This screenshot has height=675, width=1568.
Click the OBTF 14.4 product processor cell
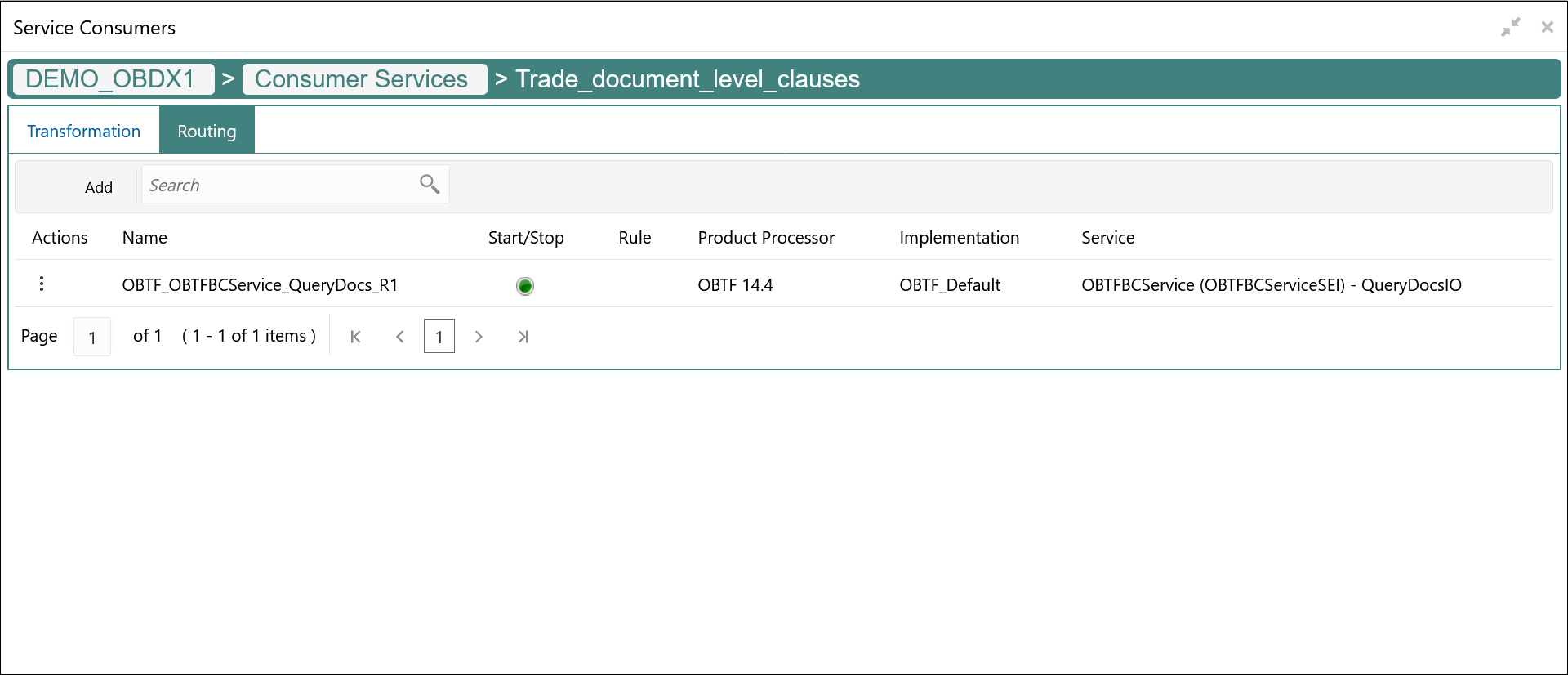[x=735, y=285]
